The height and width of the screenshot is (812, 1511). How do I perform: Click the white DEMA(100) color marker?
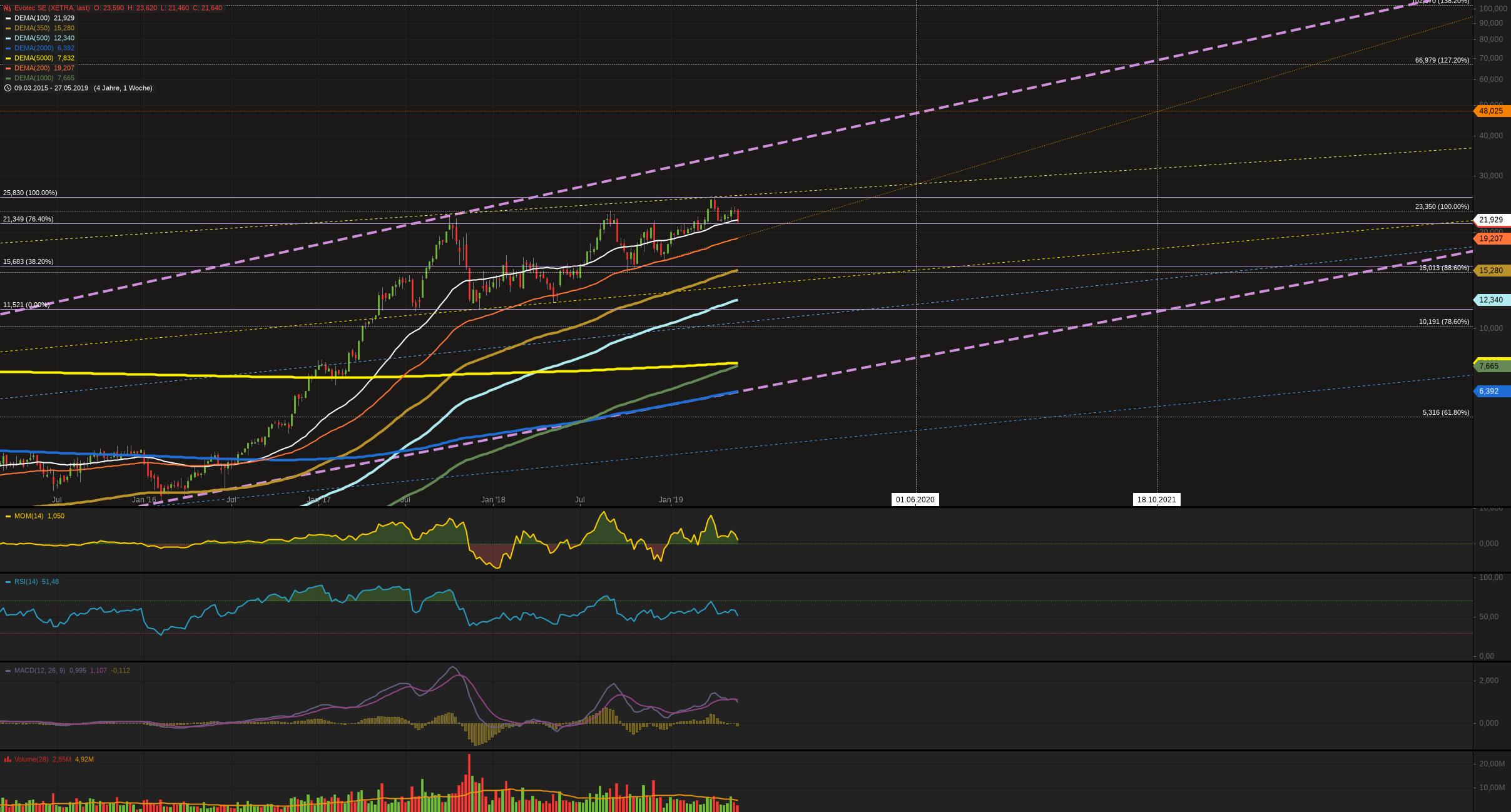[8, 18]
